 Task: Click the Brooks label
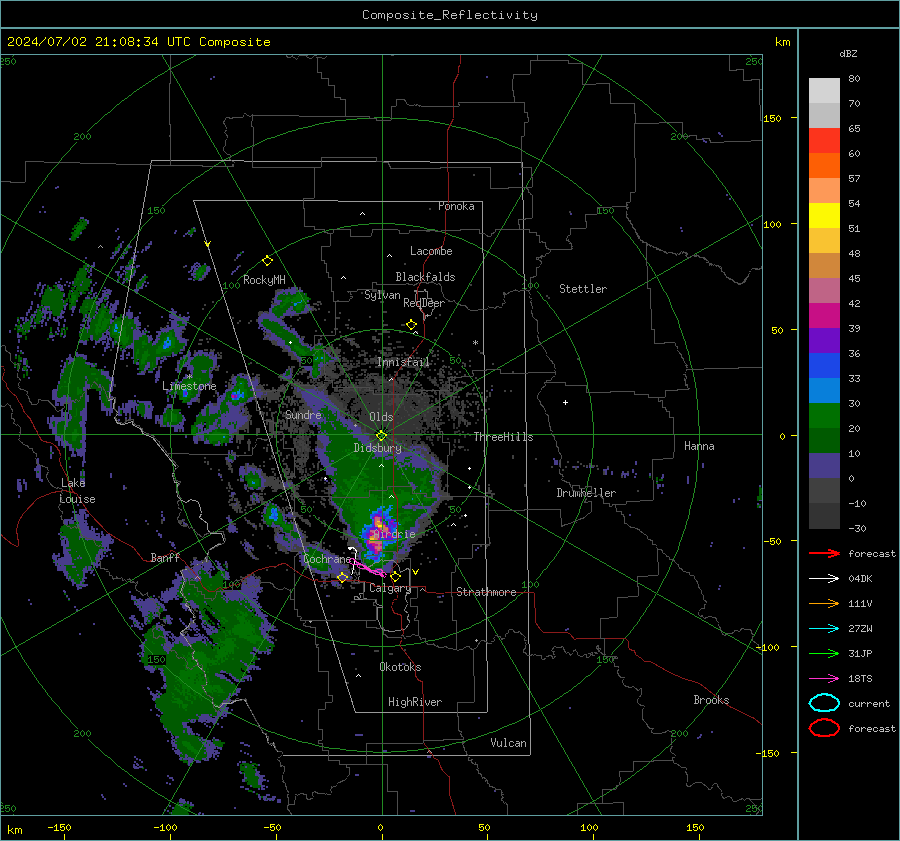pyautogui.click(x=711, y=700)
